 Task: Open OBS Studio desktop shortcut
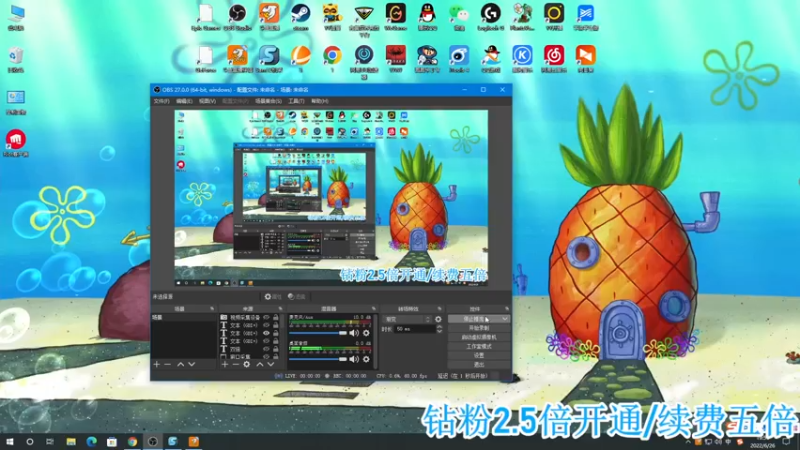(237, 17)
